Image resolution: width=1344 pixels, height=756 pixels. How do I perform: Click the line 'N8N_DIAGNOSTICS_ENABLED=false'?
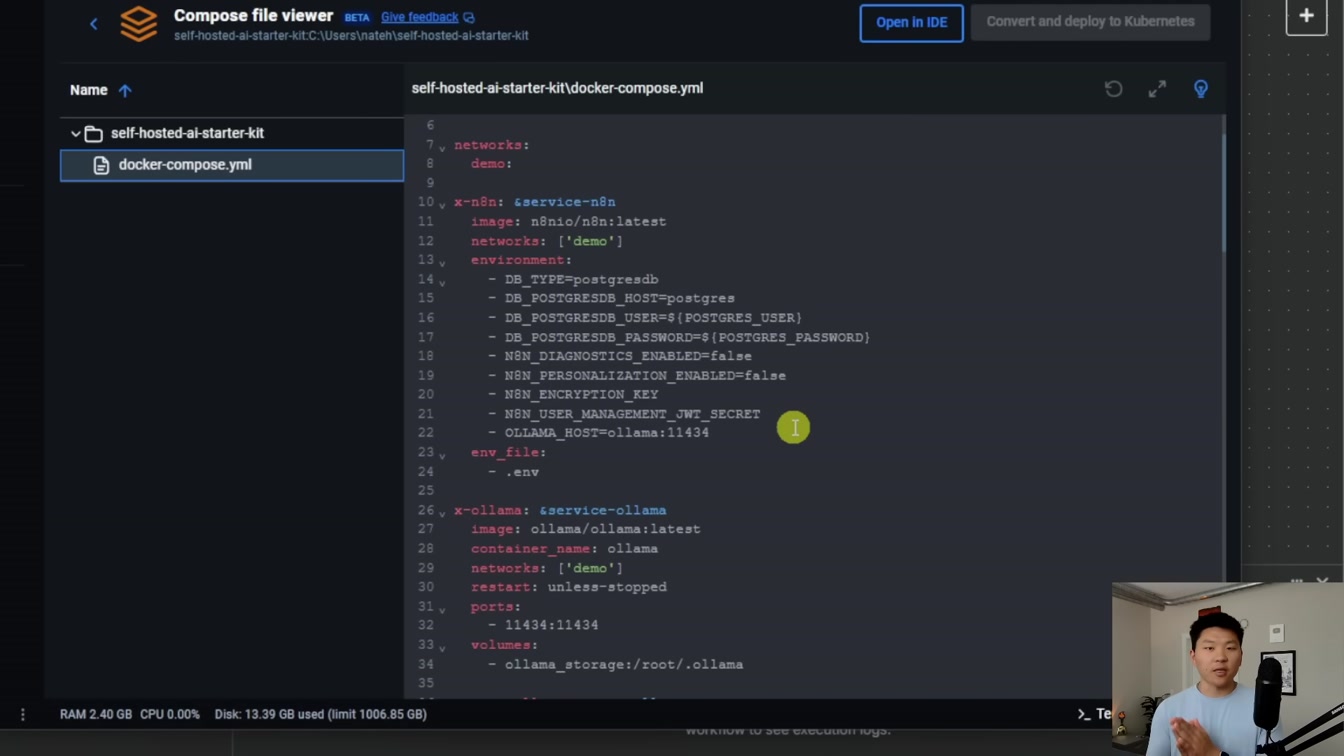[628, 356]
